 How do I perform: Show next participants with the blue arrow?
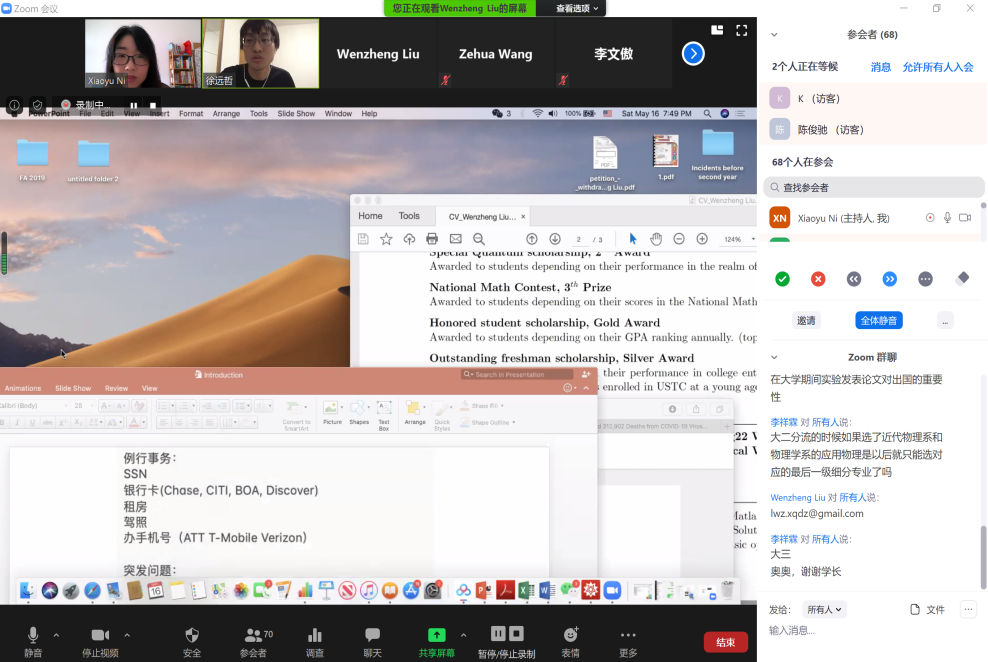click(693, 54)
